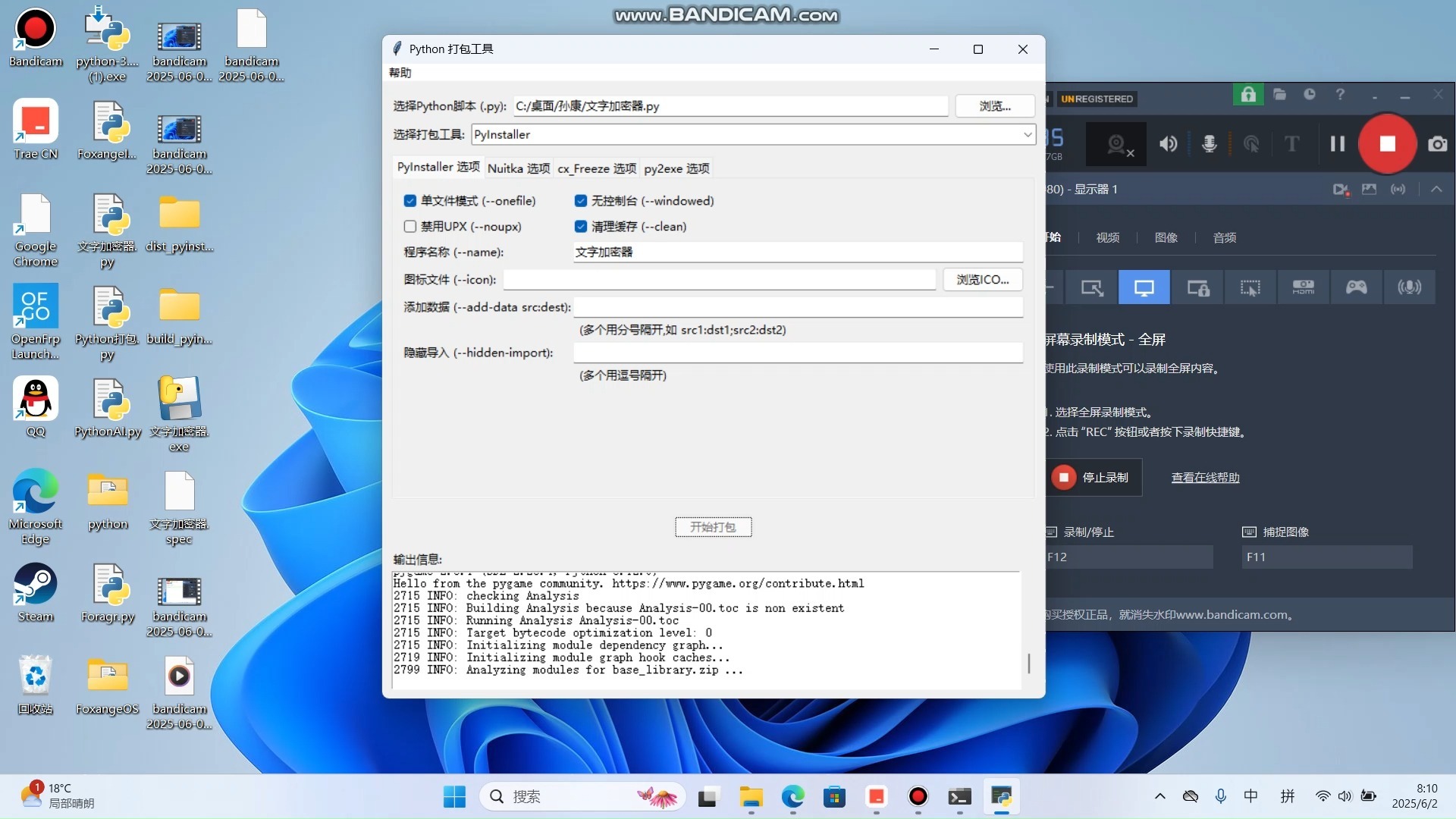Toggle the Bandicam speaker sound icon
1456x819 pixels.
pos(1168,143)
